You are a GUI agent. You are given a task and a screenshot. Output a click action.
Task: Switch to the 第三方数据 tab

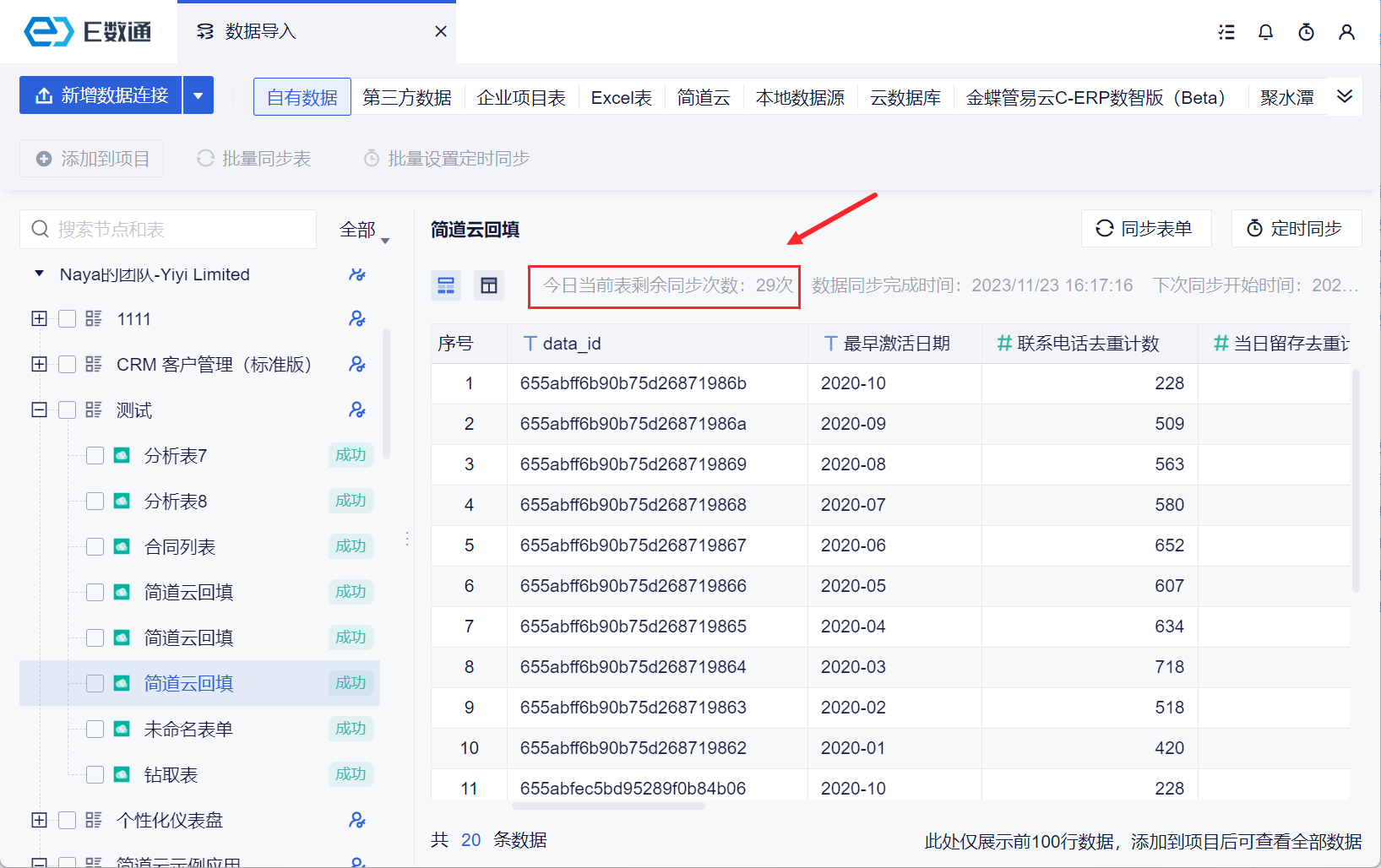click(407, 97)
